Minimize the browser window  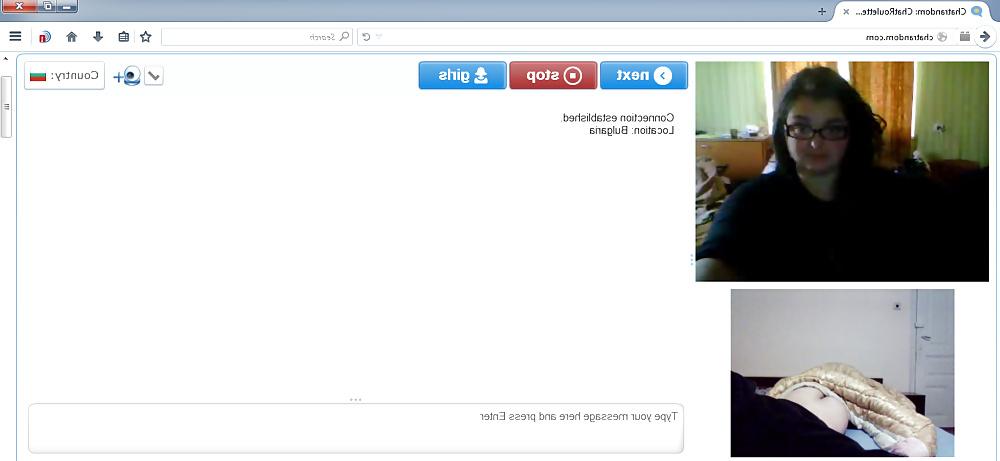point(66,6)
